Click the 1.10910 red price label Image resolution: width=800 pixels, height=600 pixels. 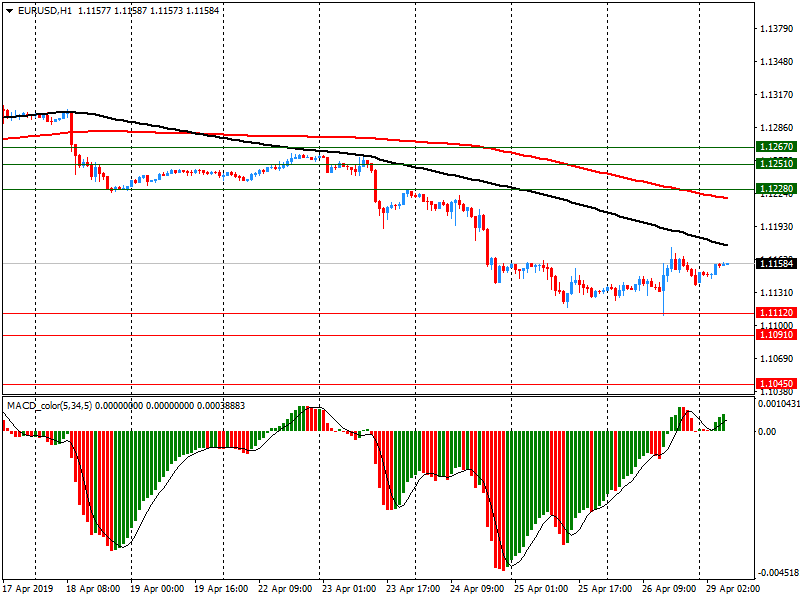coord(776,336)
